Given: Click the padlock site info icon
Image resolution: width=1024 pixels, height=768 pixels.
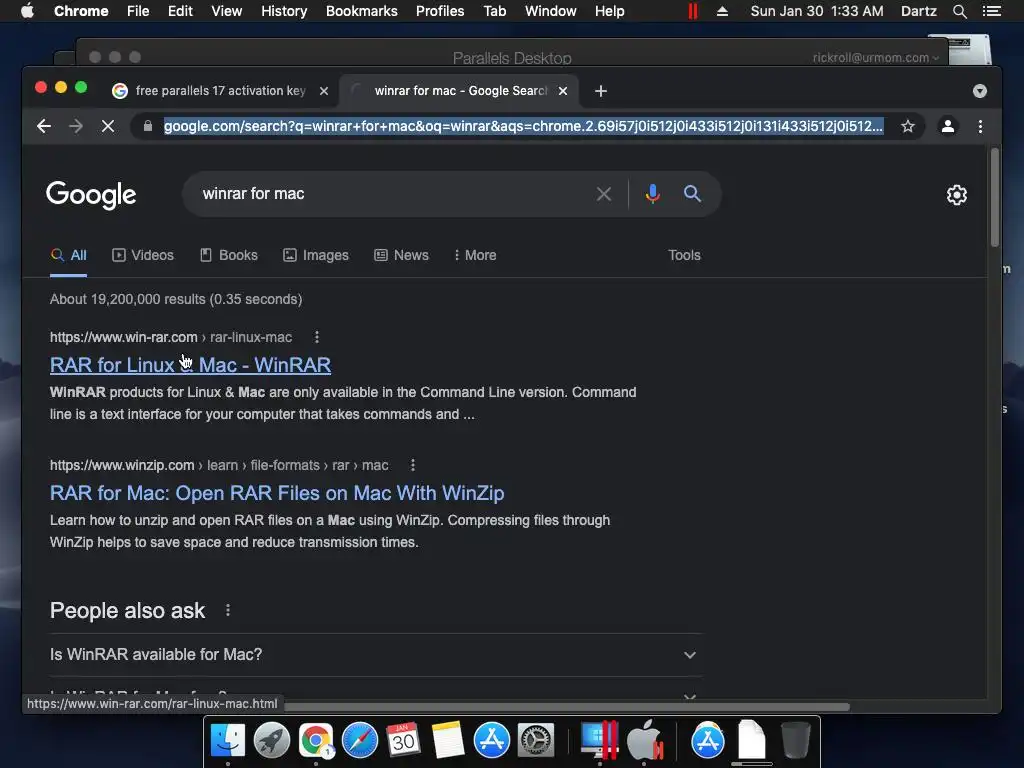Looking at the screenshot, I should 148,126.
